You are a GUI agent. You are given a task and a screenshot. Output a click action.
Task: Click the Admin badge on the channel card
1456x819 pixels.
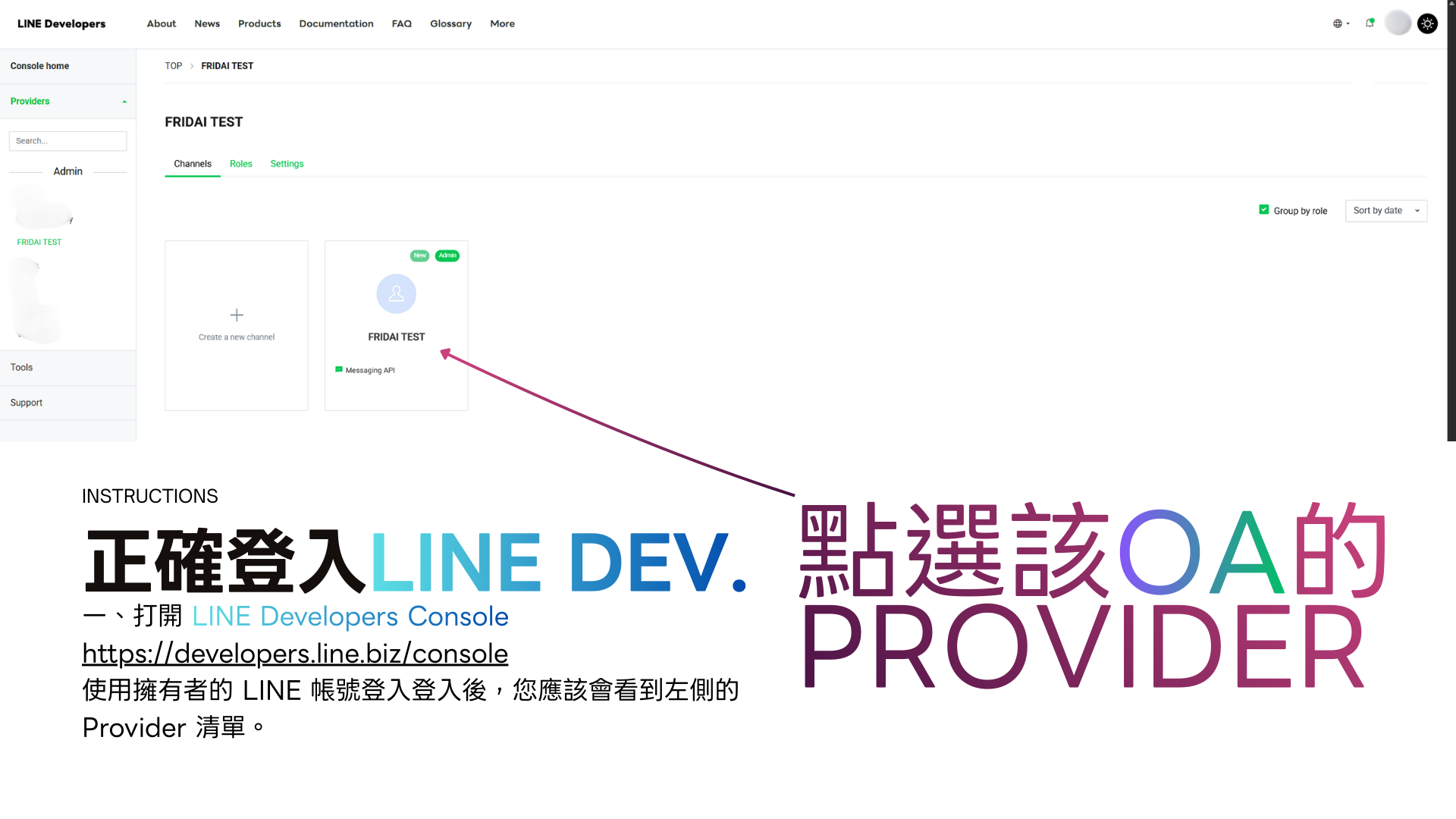coord(447,256)
